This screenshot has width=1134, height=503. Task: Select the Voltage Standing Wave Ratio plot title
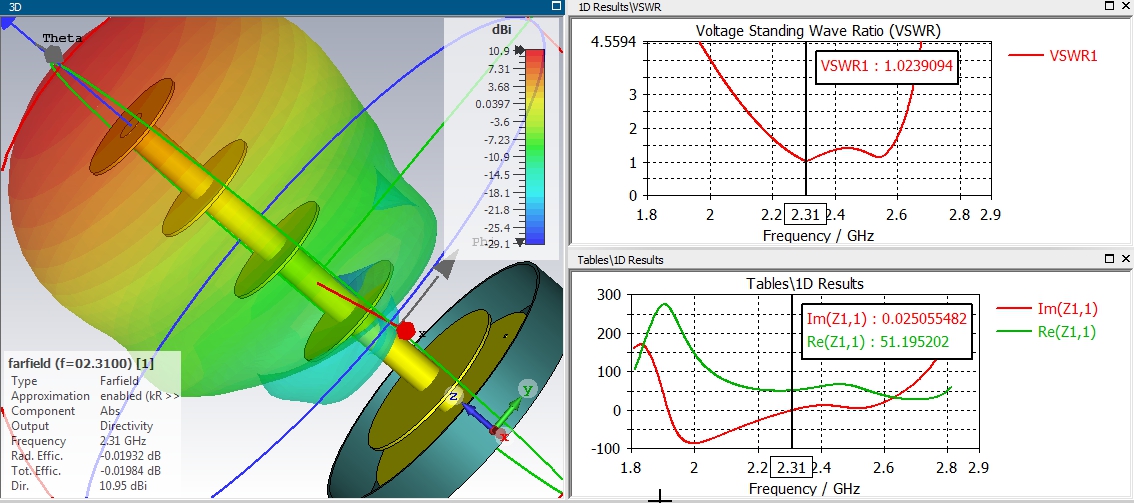(x=818, y=30)
